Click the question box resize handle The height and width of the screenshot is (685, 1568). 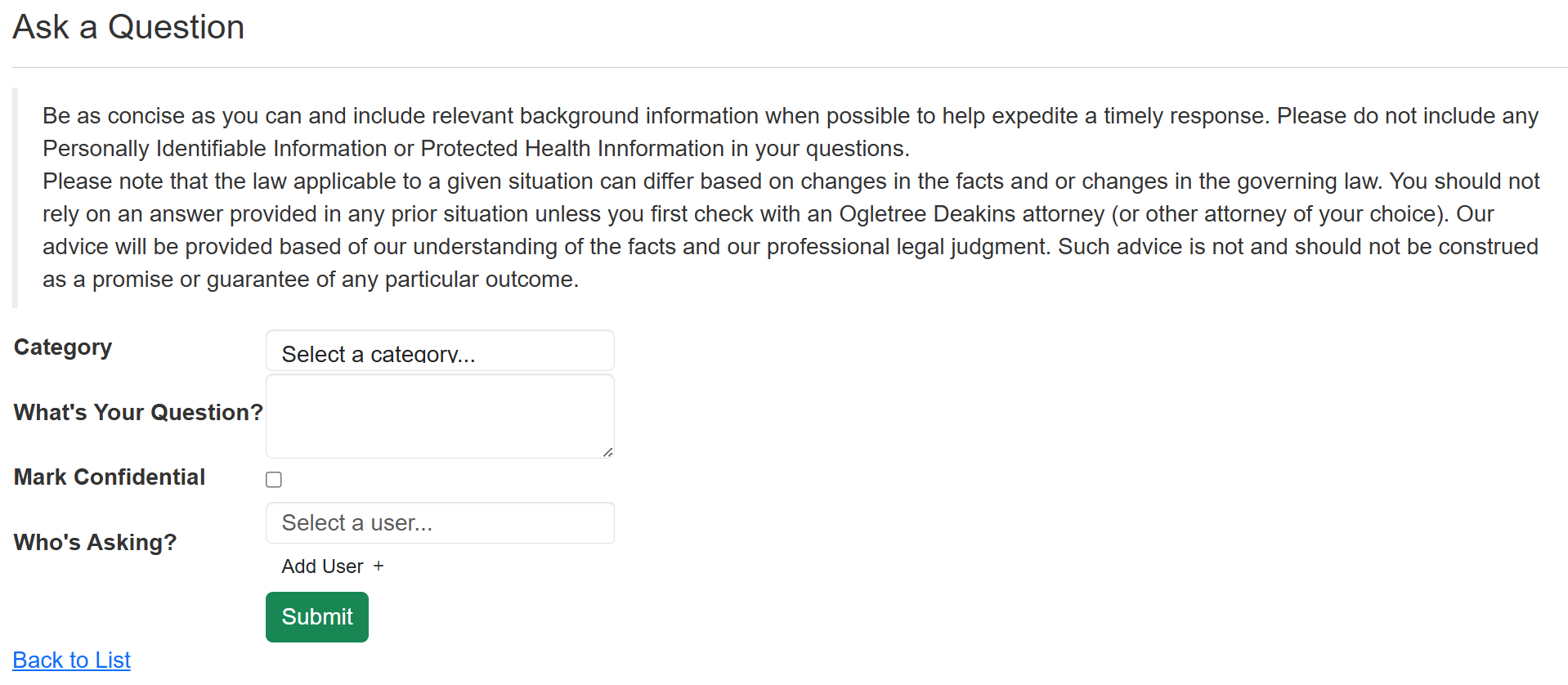[x=607, y=452]
